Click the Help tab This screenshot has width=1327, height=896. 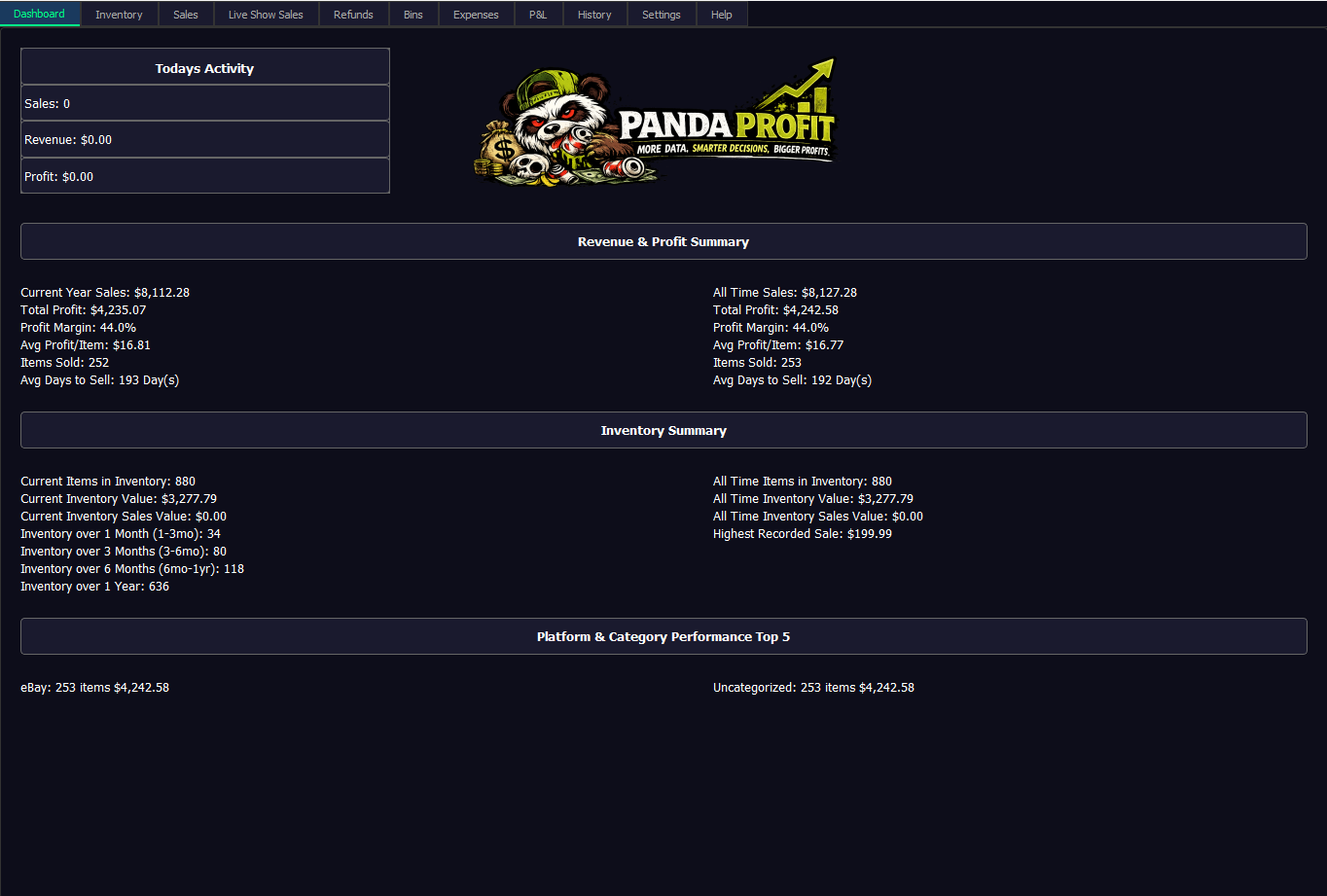[721, 15]
